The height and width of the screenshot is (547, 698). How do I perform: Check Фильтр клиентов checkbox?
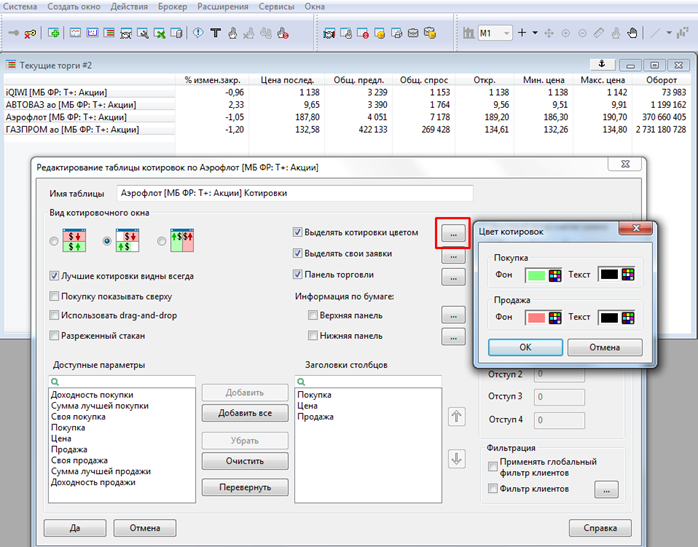click(x=493, y=488)
